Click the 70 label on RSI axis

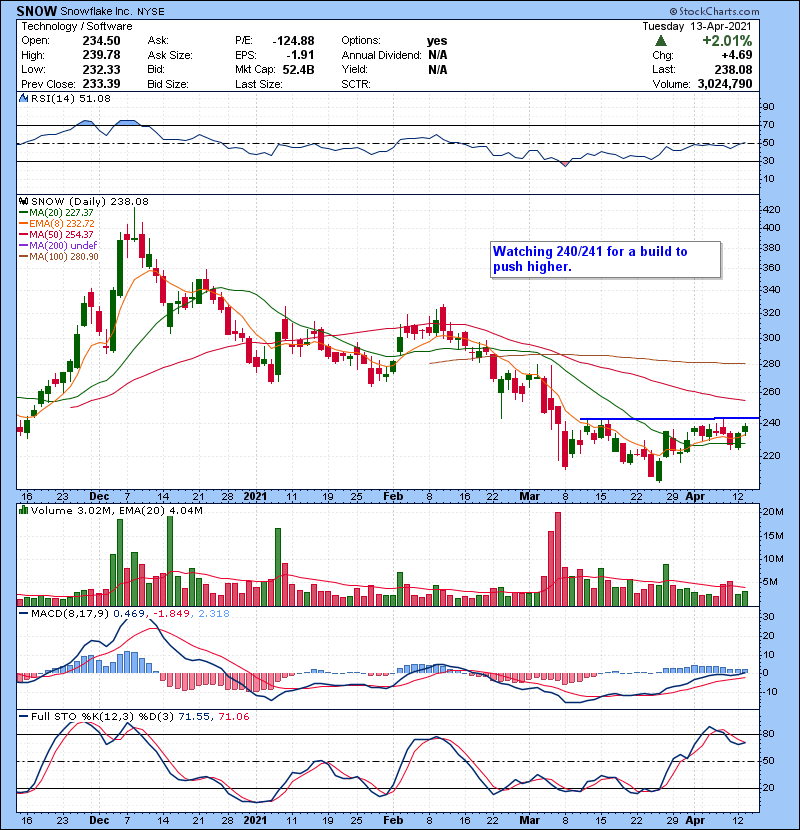coord(768,125)
